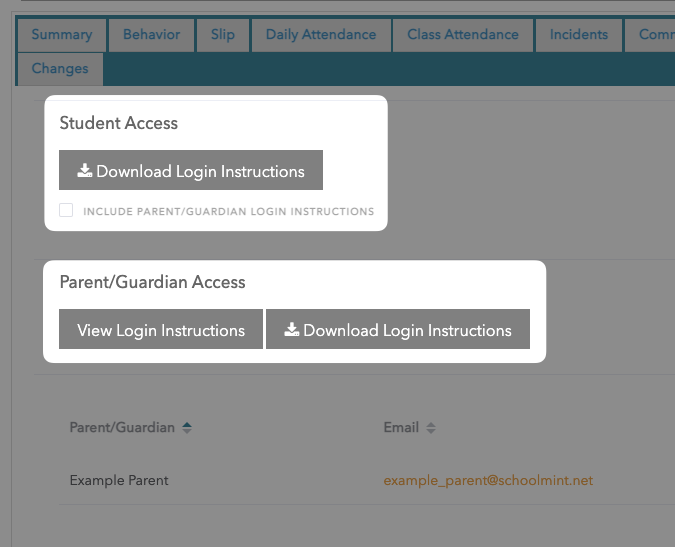Click the Student Access heading

pyautogui.click(x=119, y=123)
